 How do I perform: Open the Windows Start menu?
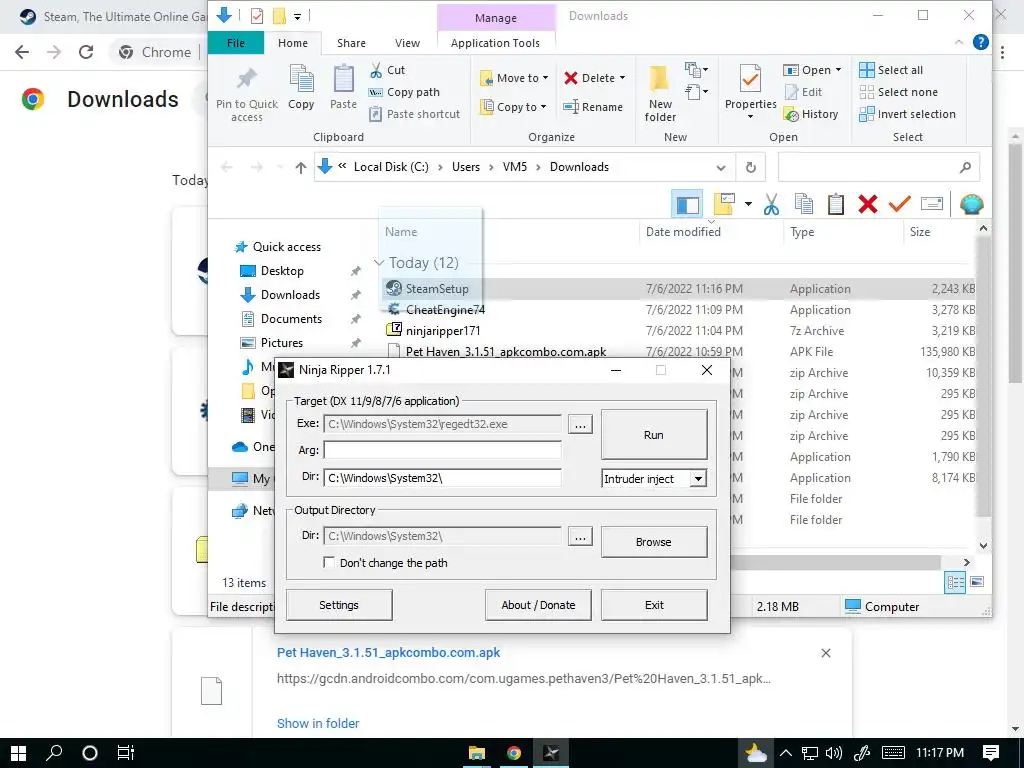pos(18,753)
